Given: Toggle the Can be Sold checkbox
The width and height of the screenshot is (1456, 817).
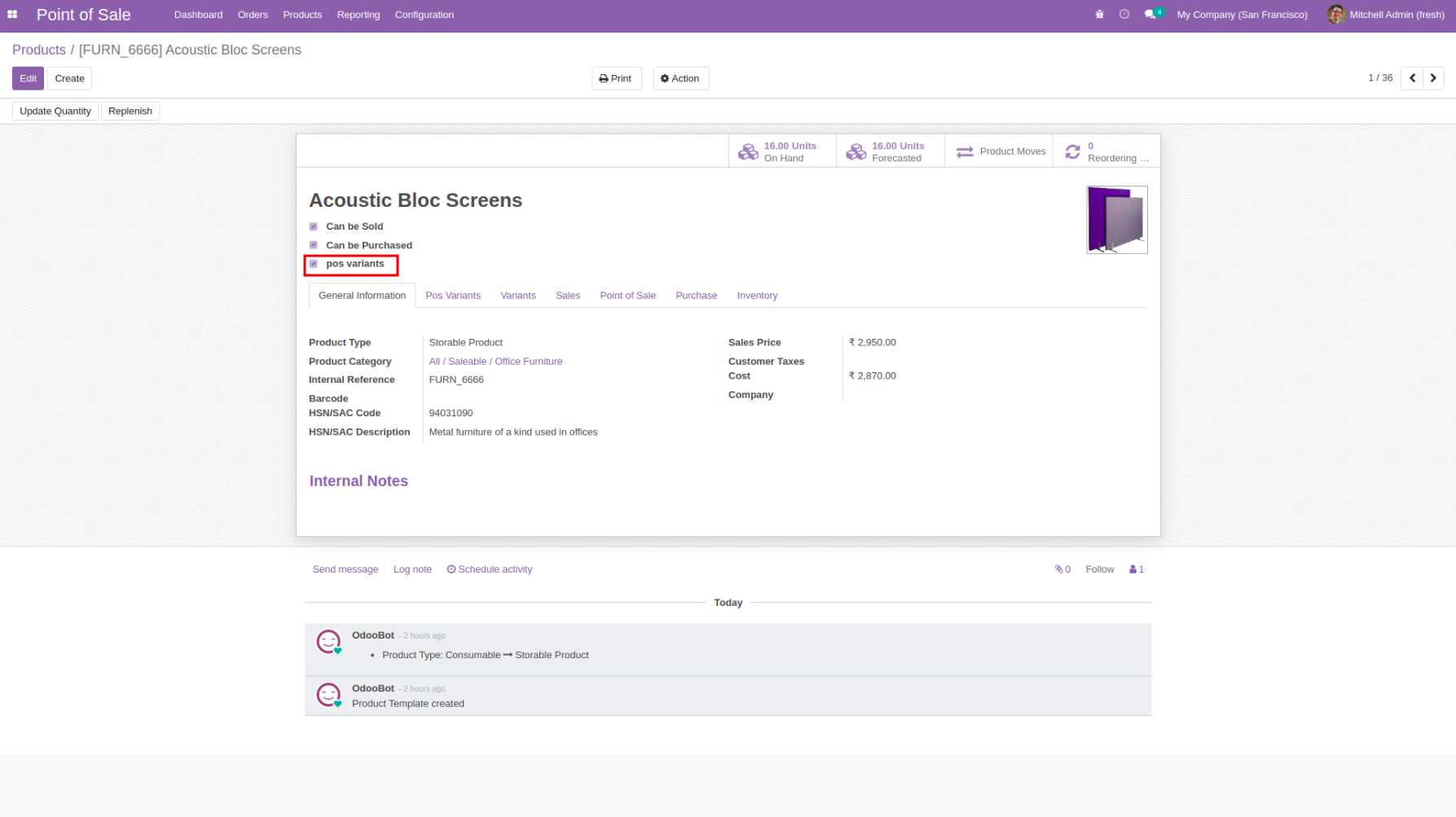Looking at the screenshot, I should click(314, 226).
